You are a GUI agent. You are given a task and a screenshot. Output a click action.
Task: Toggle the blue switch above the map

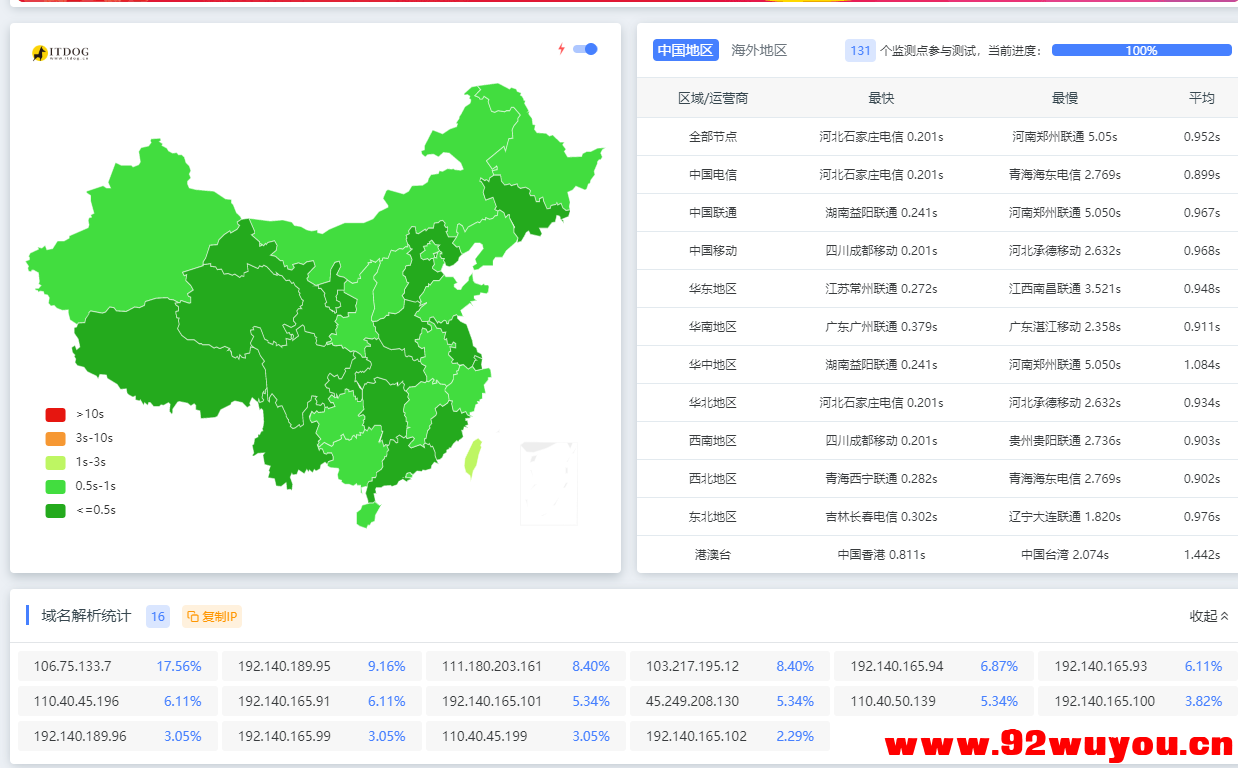click(586, 49)
